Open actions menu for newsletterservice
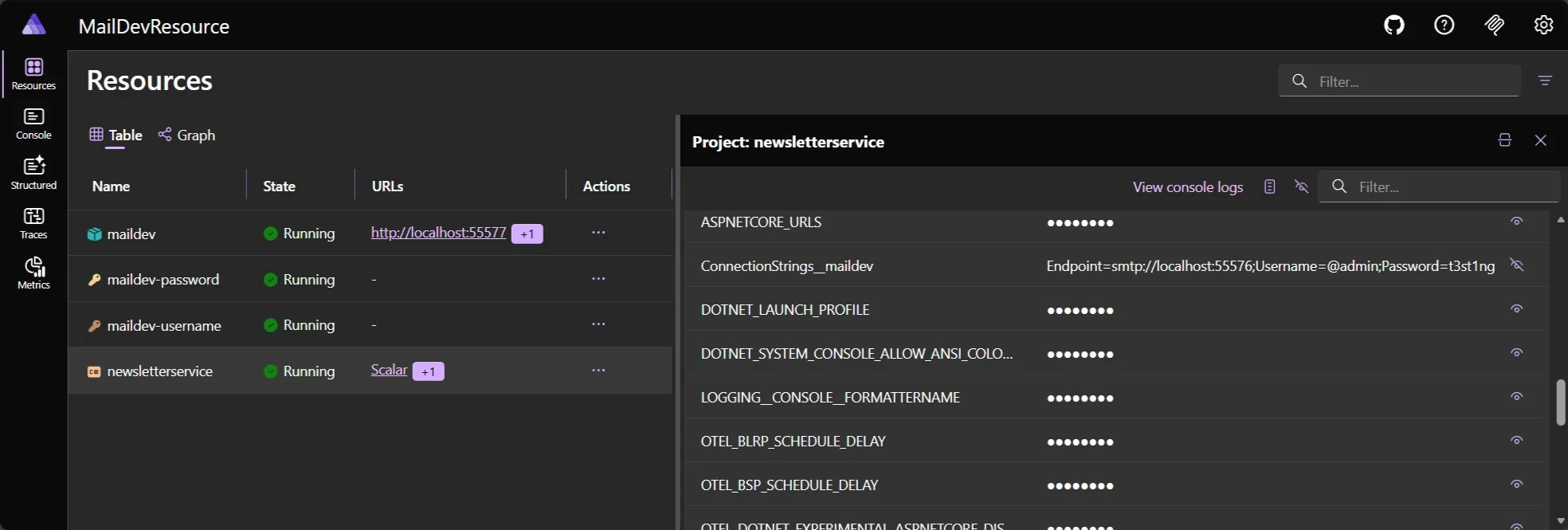The width and height of the screenshot is (1568, 530). (x=598, y=371)
